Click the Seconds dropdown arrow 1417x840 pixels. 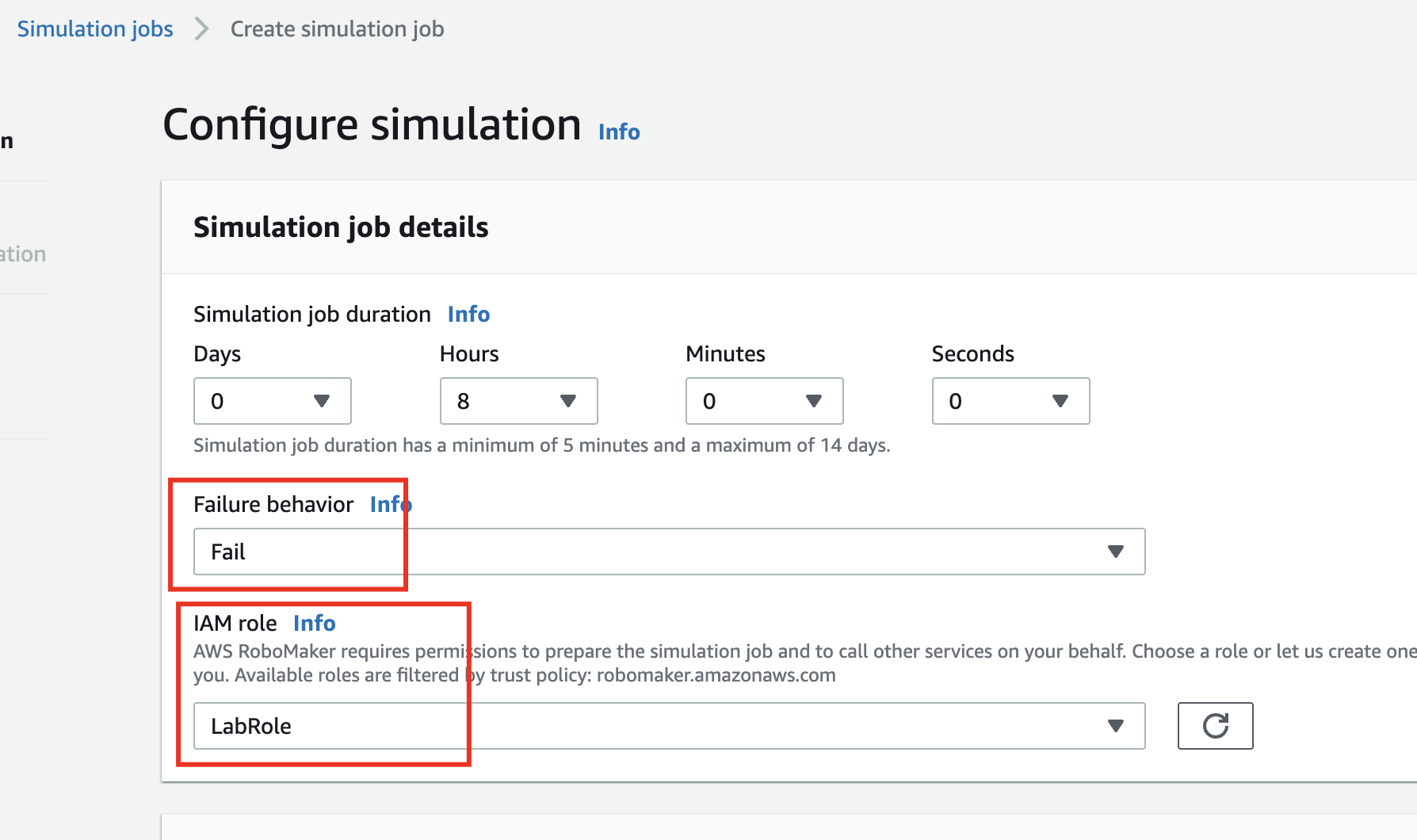[1060, 401]
